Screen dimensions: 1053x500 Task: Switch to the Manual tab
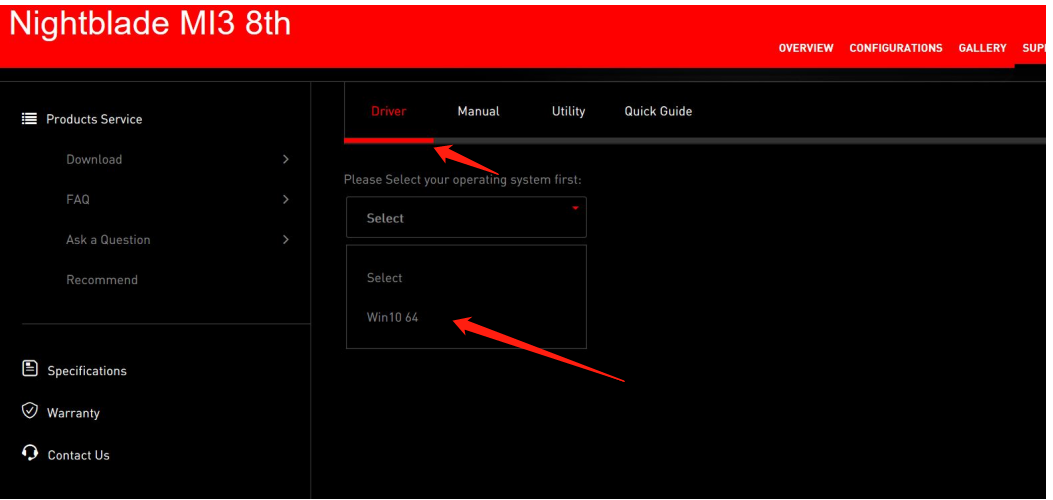pyautogui.click(x=478, y=111)
